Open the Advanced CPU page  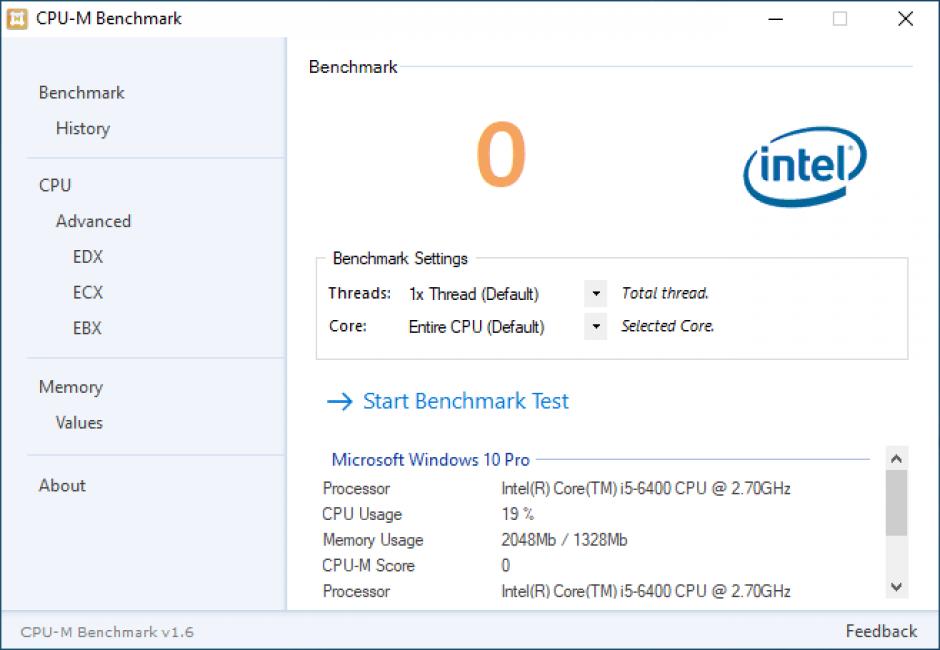pos(94,221)
